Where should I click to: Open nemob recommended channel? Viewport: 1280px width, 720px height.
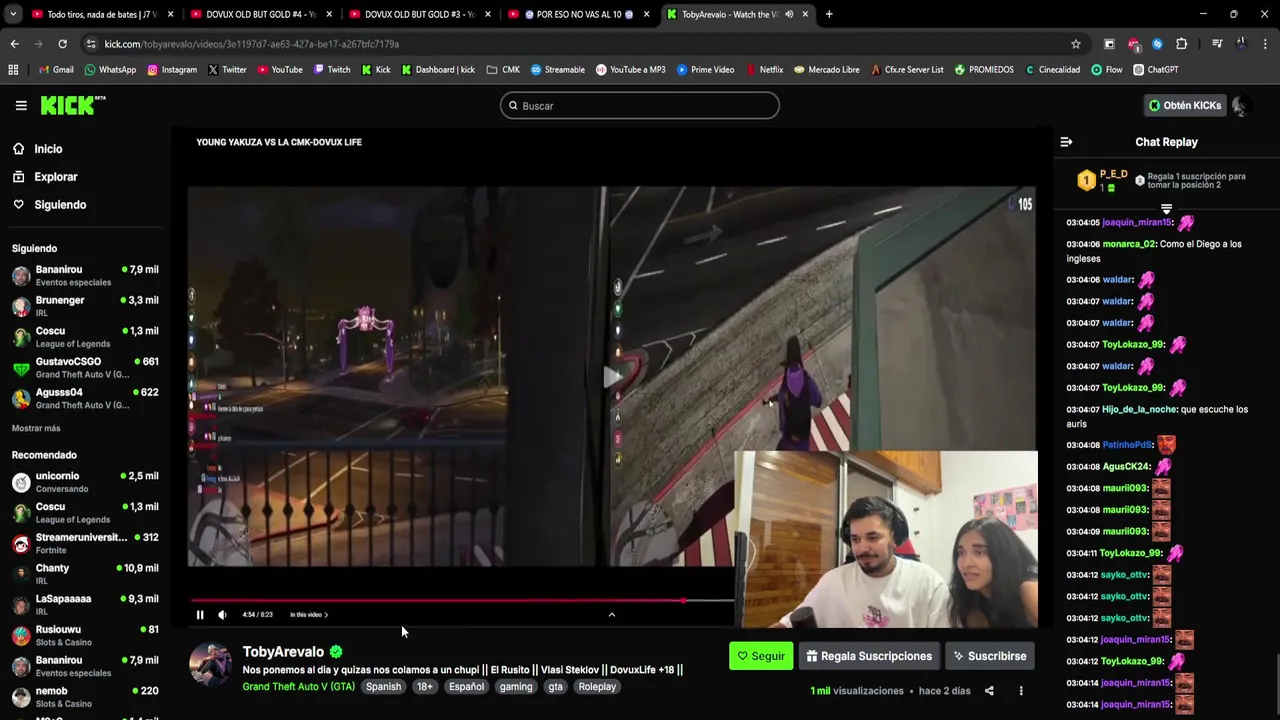[x=85, y=697]
